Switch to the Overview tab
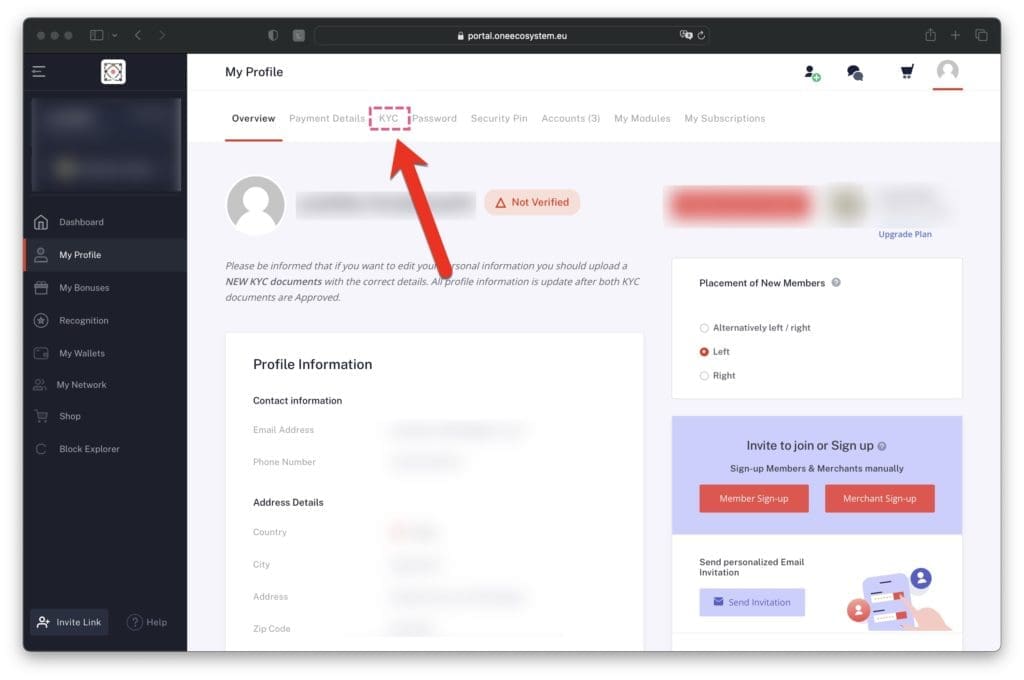This screenshot has height=680, width=1024. (x=253, y=118)
